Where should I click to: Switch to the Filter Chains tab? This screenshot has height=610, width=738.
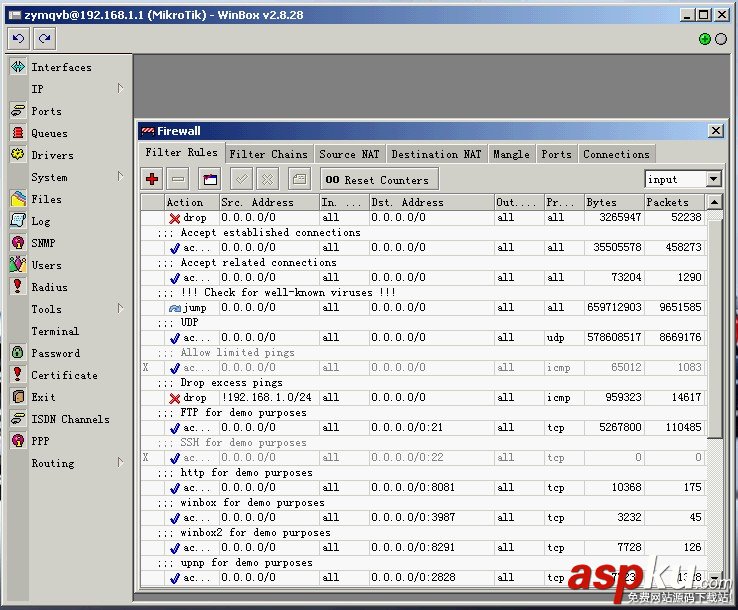point(268,154)
